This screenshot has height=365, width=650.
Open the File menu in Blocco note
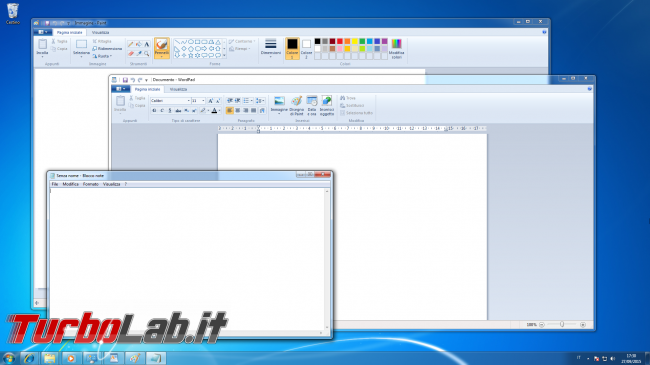click(x=55, y=184)
